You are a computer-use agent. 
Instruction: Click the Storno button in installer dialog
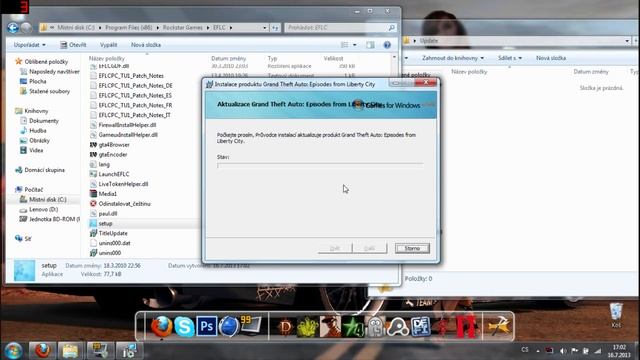[x=412, y=248]
